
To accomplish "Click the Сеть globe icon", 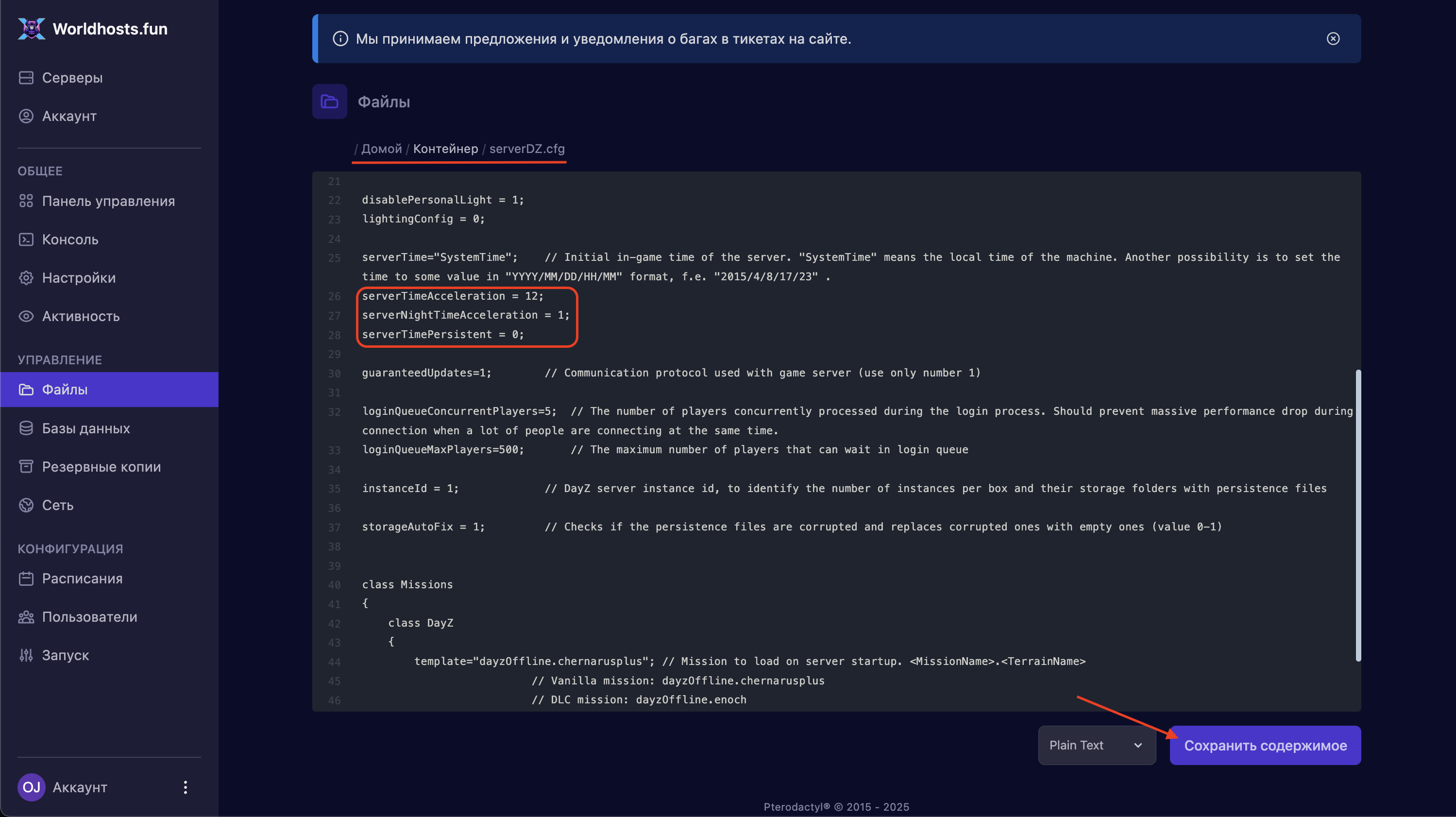I will [26, 505].
